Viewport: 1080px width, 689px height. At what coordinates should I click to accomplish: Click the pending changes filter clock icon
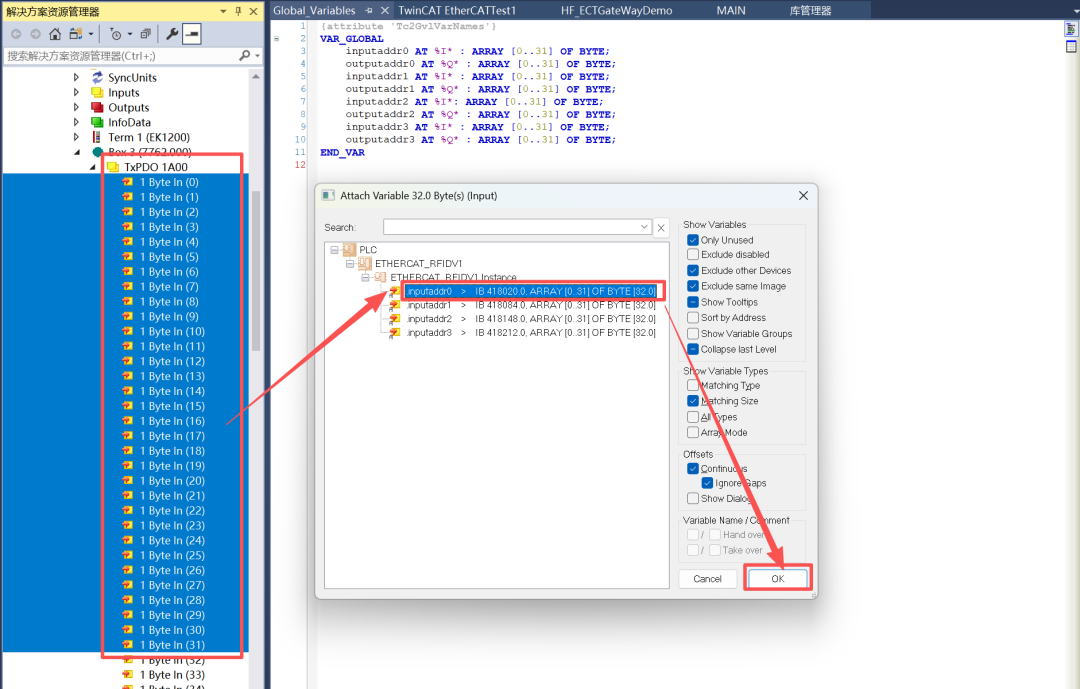(116, 34)
